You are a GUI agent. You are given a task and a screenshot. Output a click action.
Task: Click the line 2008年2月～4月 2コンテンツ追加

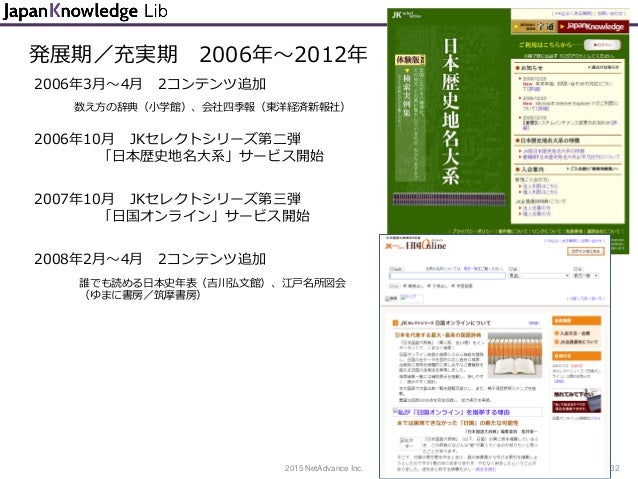[150, 259]
